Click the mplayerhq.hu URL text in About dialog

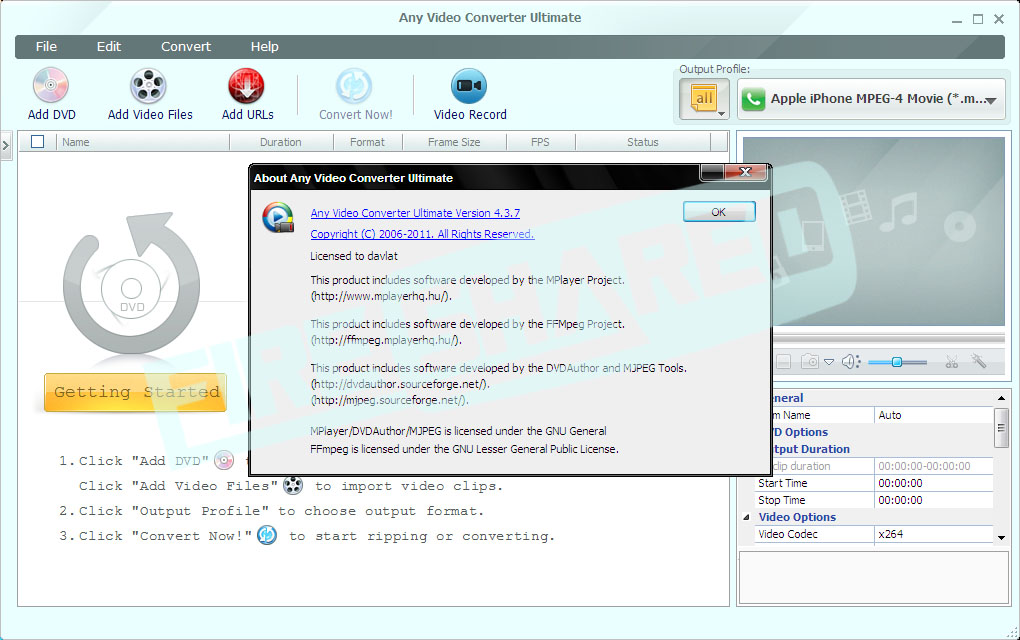pos(381,296)
